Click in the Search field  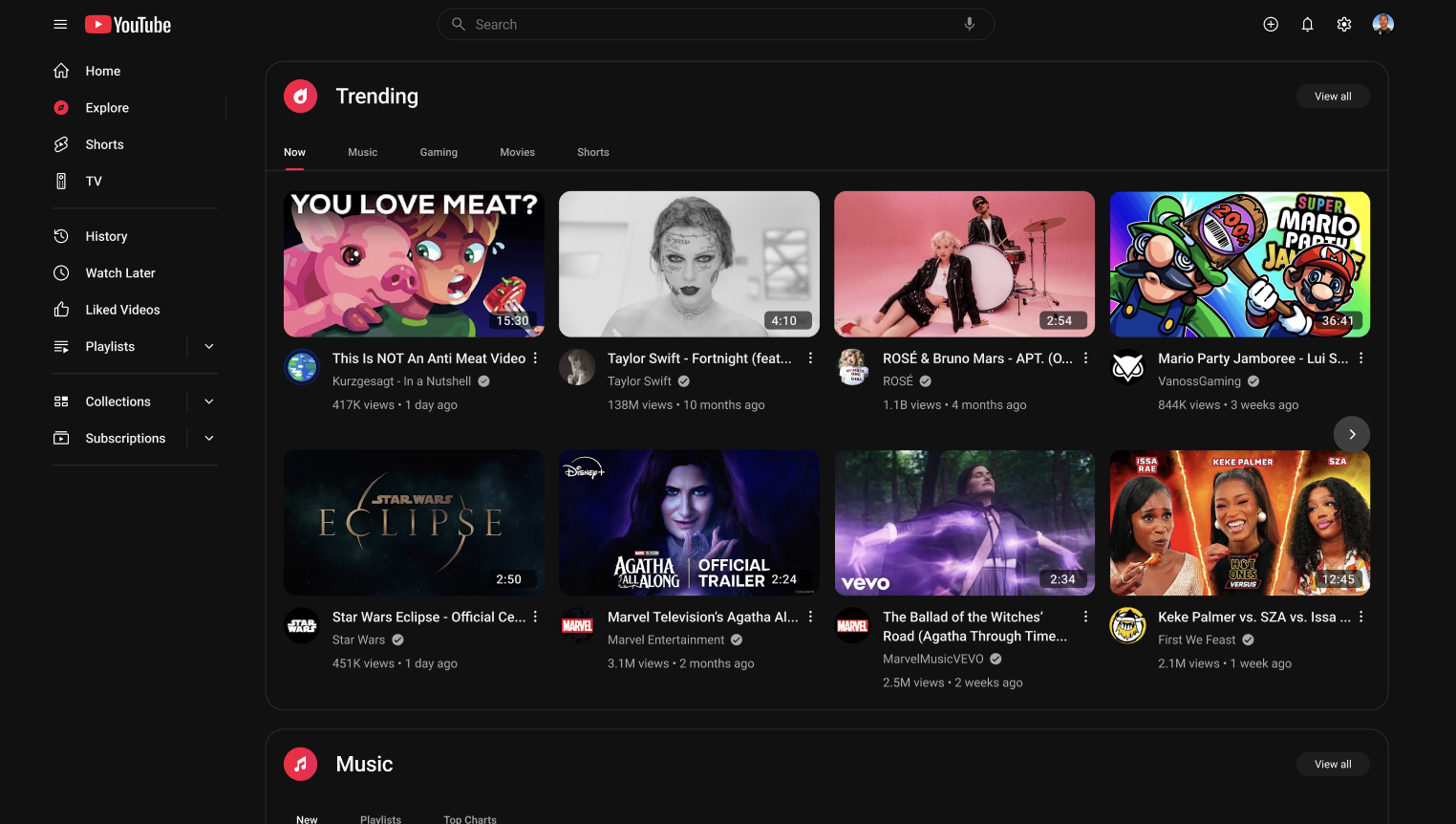click(716, 24)
